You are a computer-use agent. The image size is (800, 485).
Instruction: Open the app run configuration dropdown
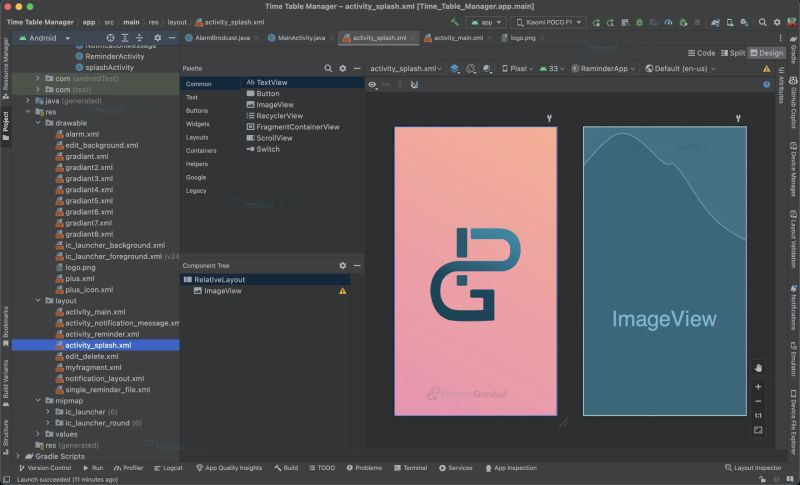(486, 22)
